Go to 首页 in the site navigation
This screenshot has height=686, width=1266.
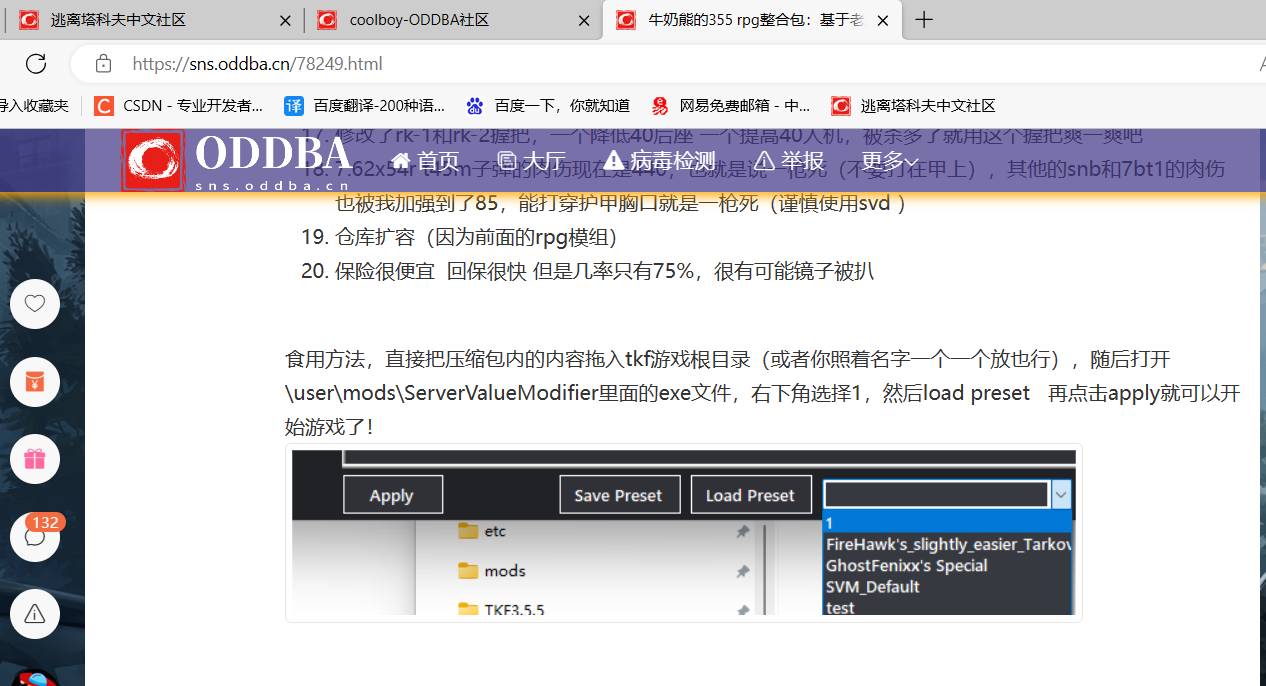(425, 161)
